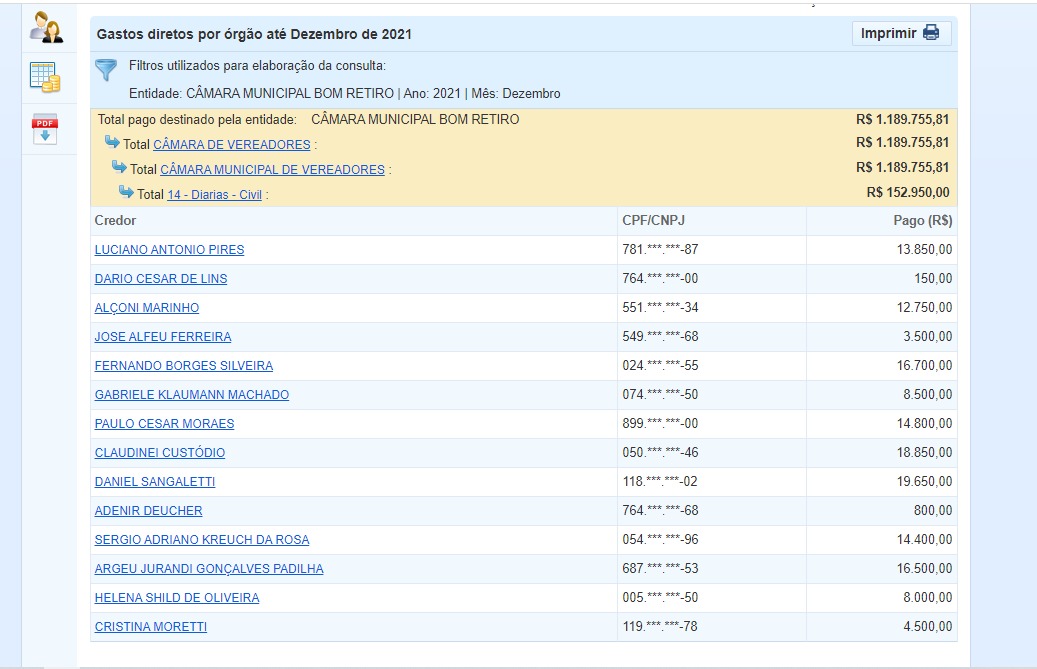1037x669 pixels.
Task: Click the blue funnel filter icon
Action: tap(106, 70)
